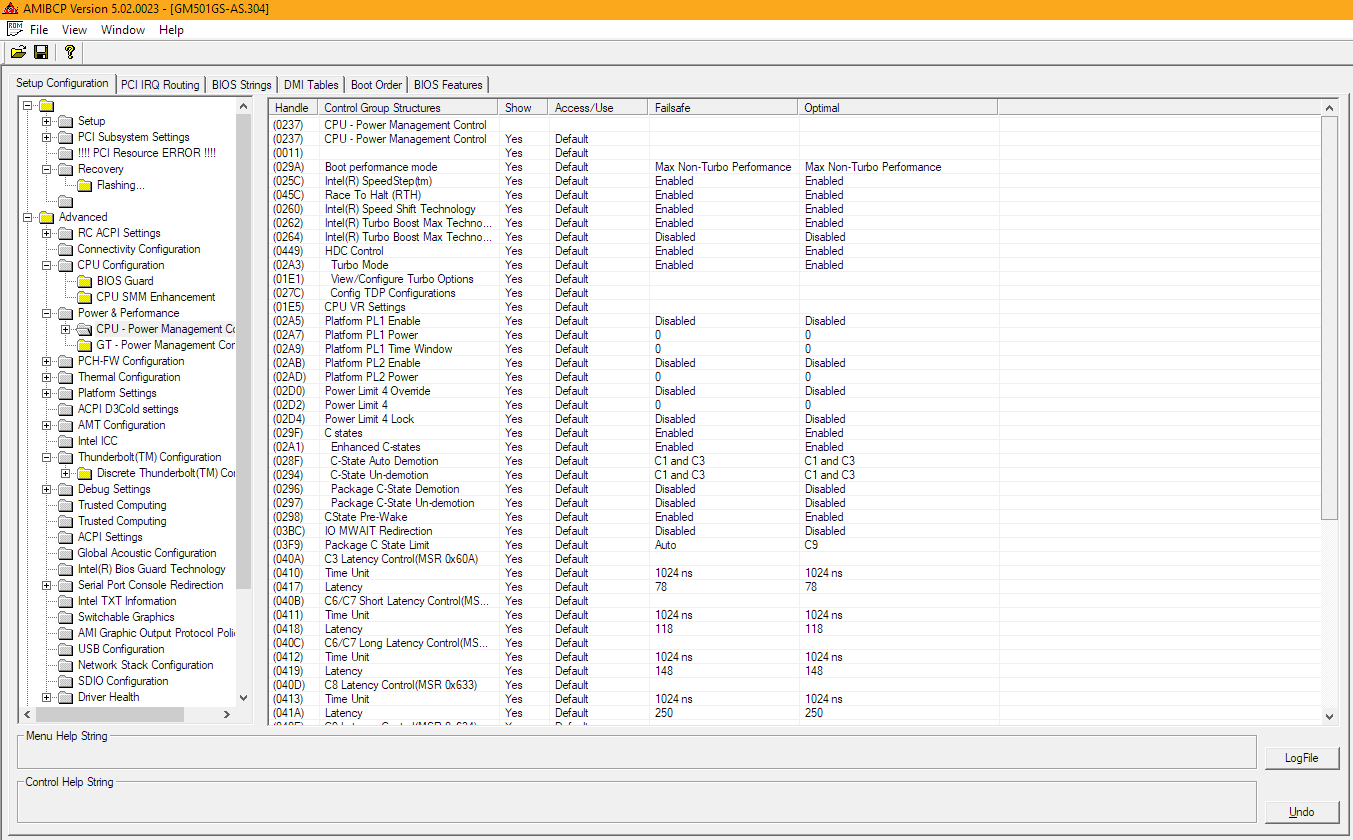Select Connectivity Configuration in the tree
The width and height of the screenshot is (1353, 840).
[139, 249]
